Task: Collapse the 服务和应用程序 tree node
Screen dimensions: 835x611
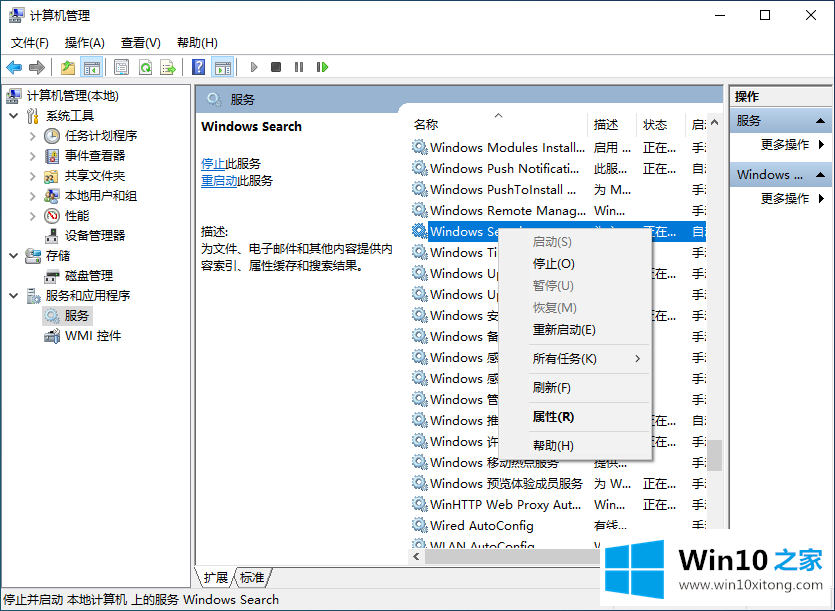Action: [14, 296]
